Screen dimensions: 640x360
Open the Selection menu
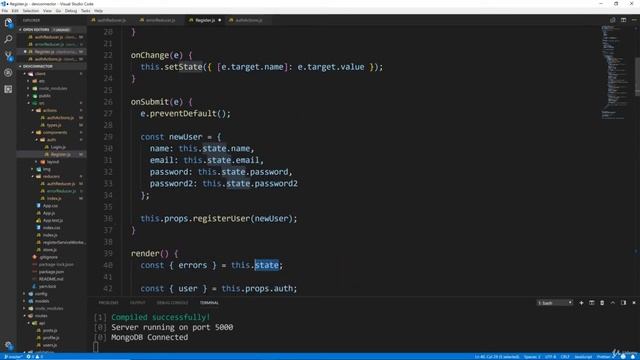click(x=31, y=11)
